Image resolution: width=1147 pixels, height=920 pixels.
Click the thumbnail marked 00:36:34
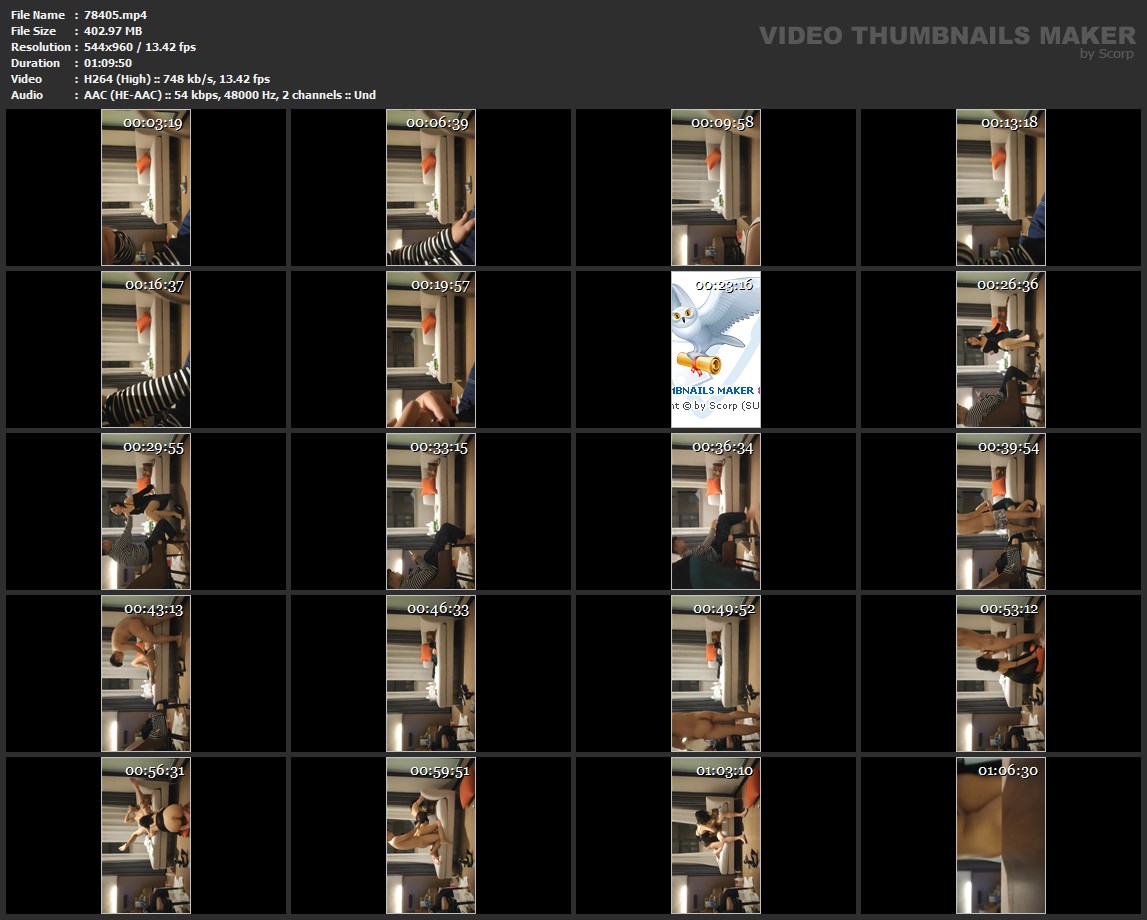point(716,511)
